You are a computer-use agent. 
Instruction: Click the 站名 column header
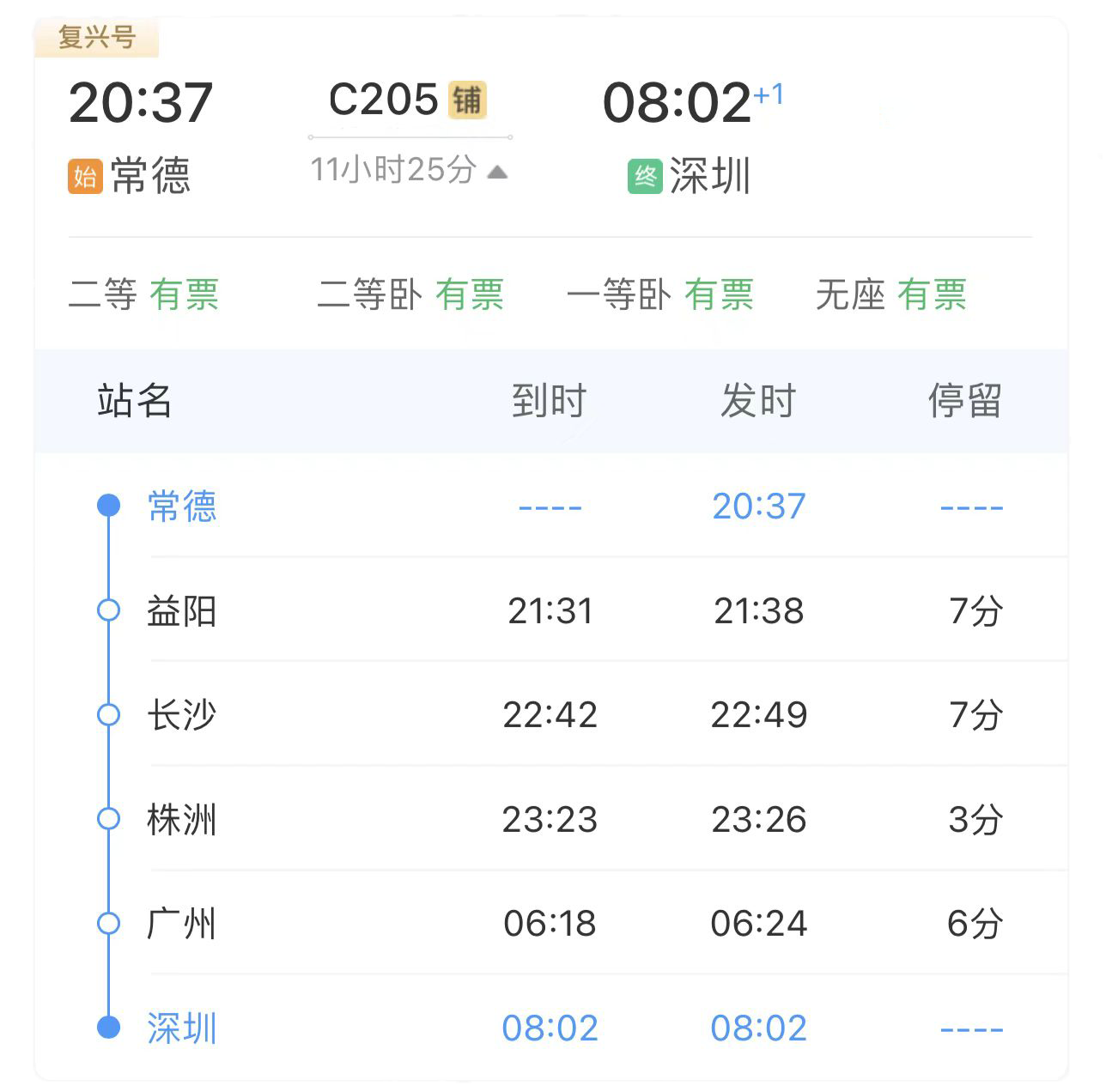coord(135,401)
